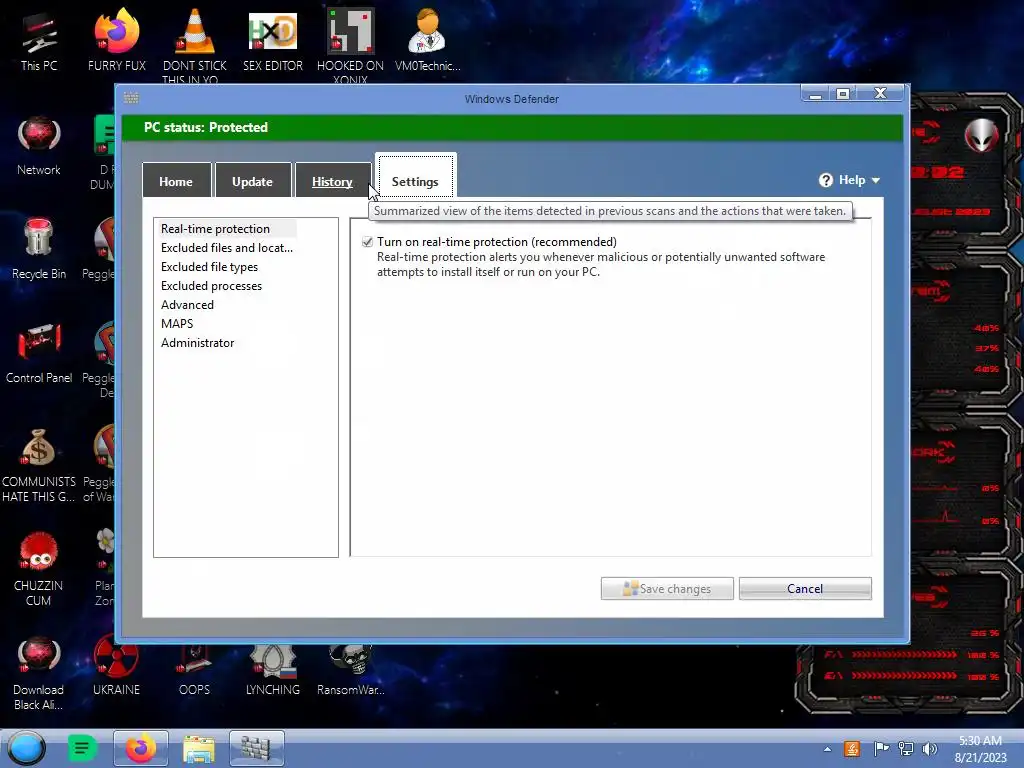Select Control Panel desktop icon

39,353
